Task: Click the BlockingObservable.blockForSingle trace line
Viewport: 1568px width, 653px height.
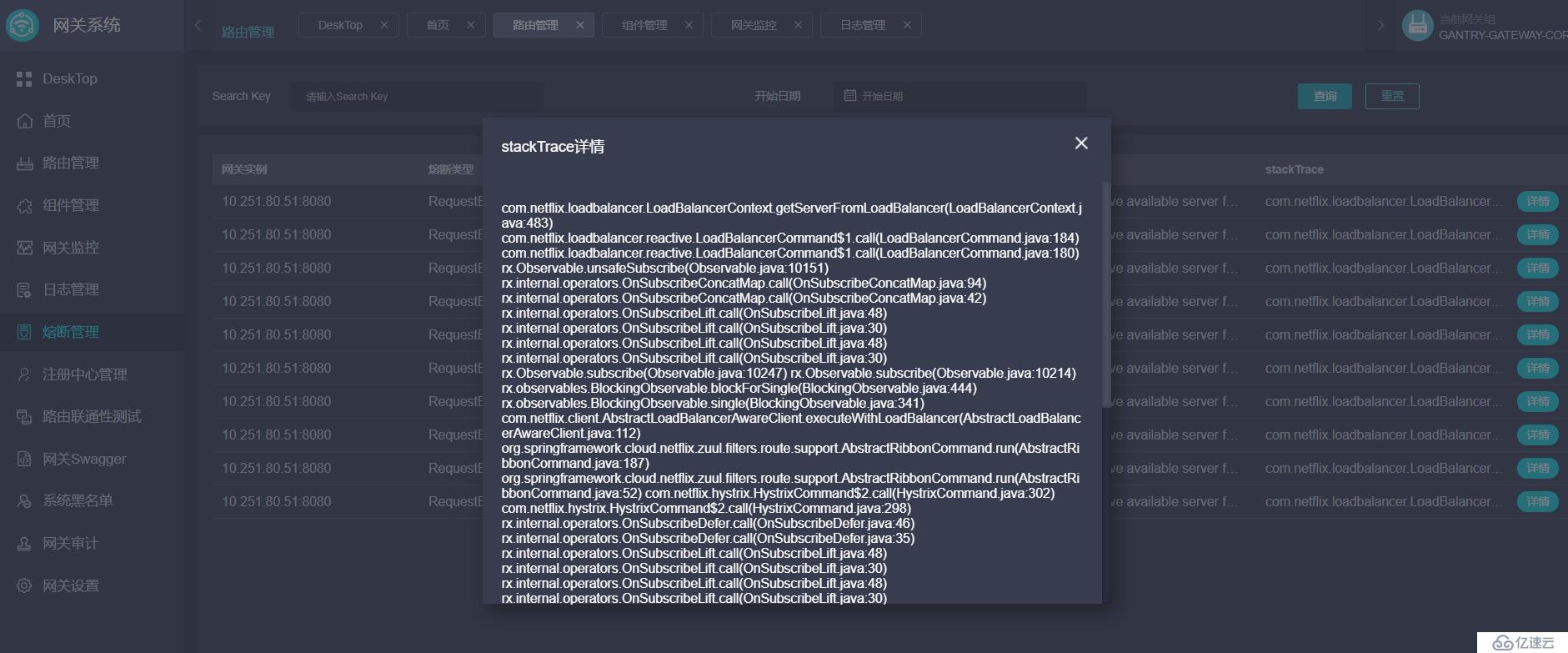Action: tap(739, 389)
